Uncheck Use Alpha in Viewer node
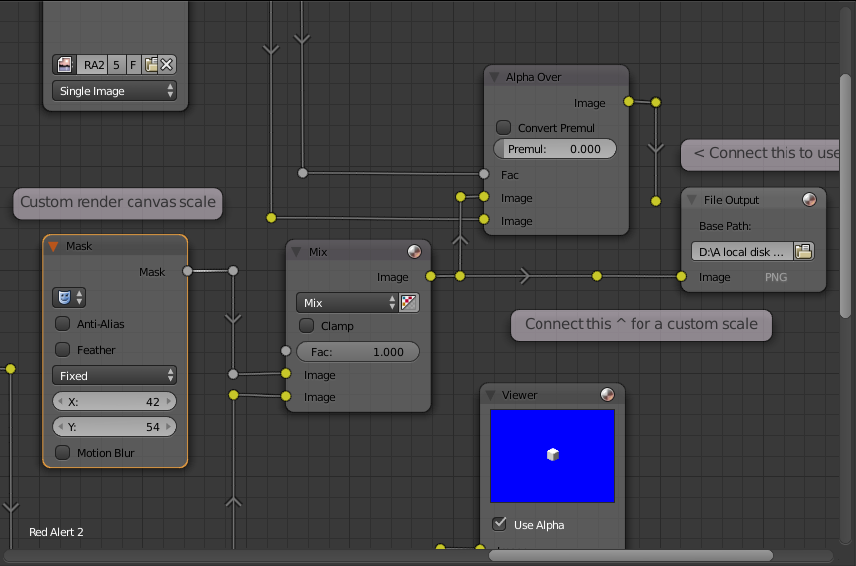 click(500, 524)
